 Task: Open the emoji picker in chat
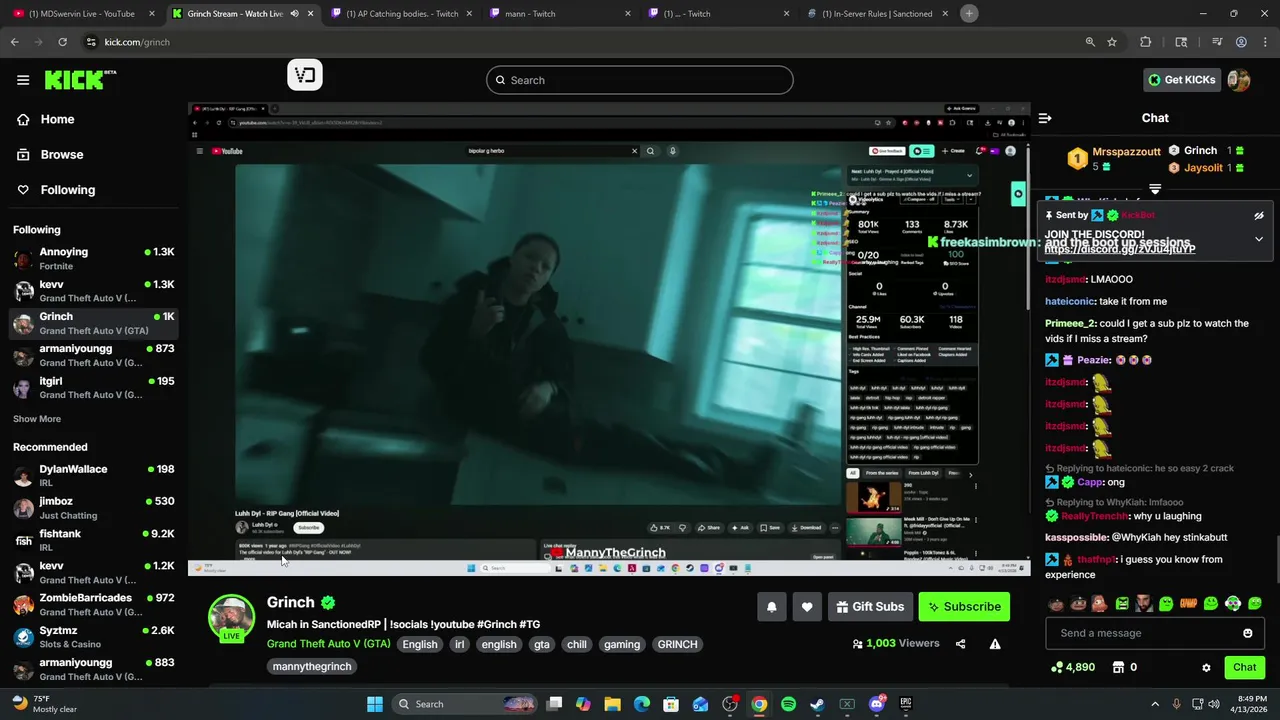(x=1247, y=633)
